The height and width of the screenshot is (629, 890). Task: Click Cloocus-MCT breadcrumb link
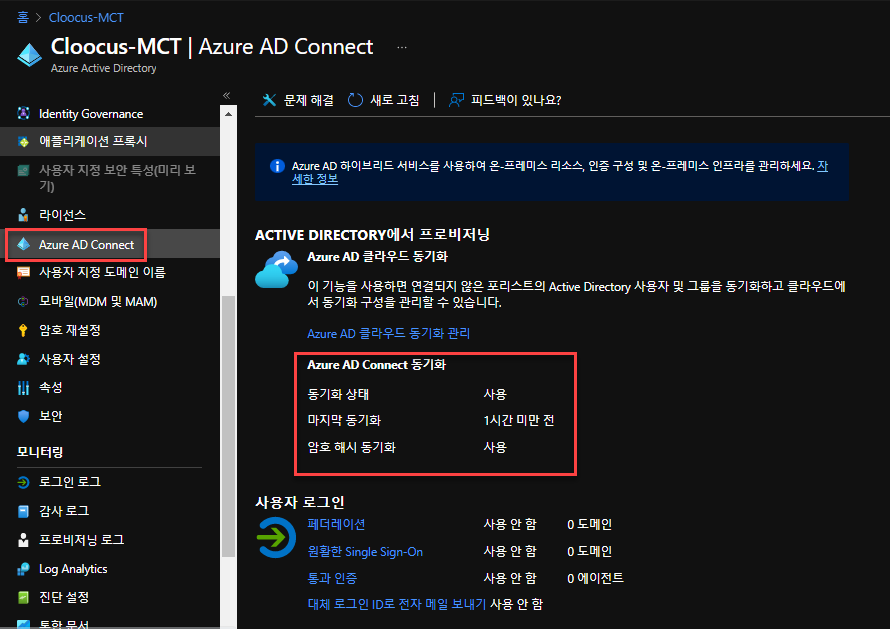coord(86,18)
